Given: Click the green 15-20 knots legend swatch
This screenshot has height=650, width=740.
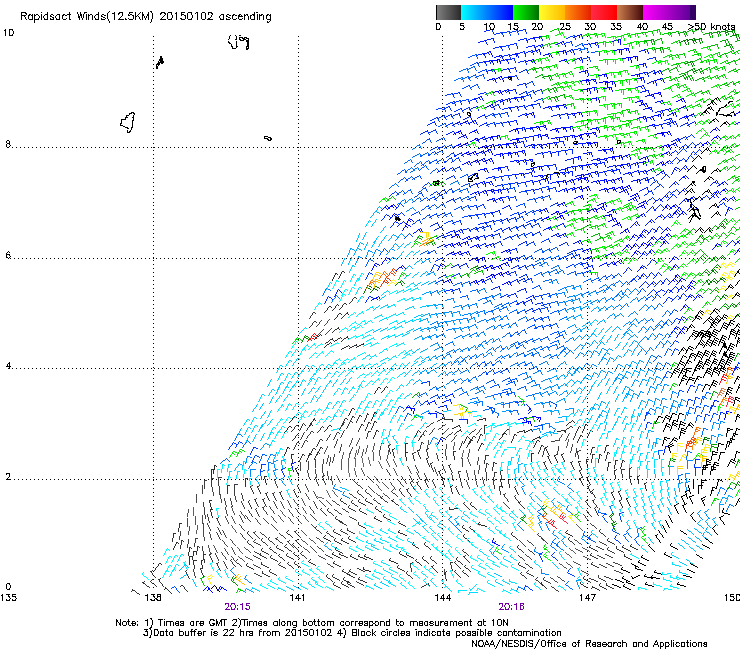Looking at the screenshot, I should point(526,12).
